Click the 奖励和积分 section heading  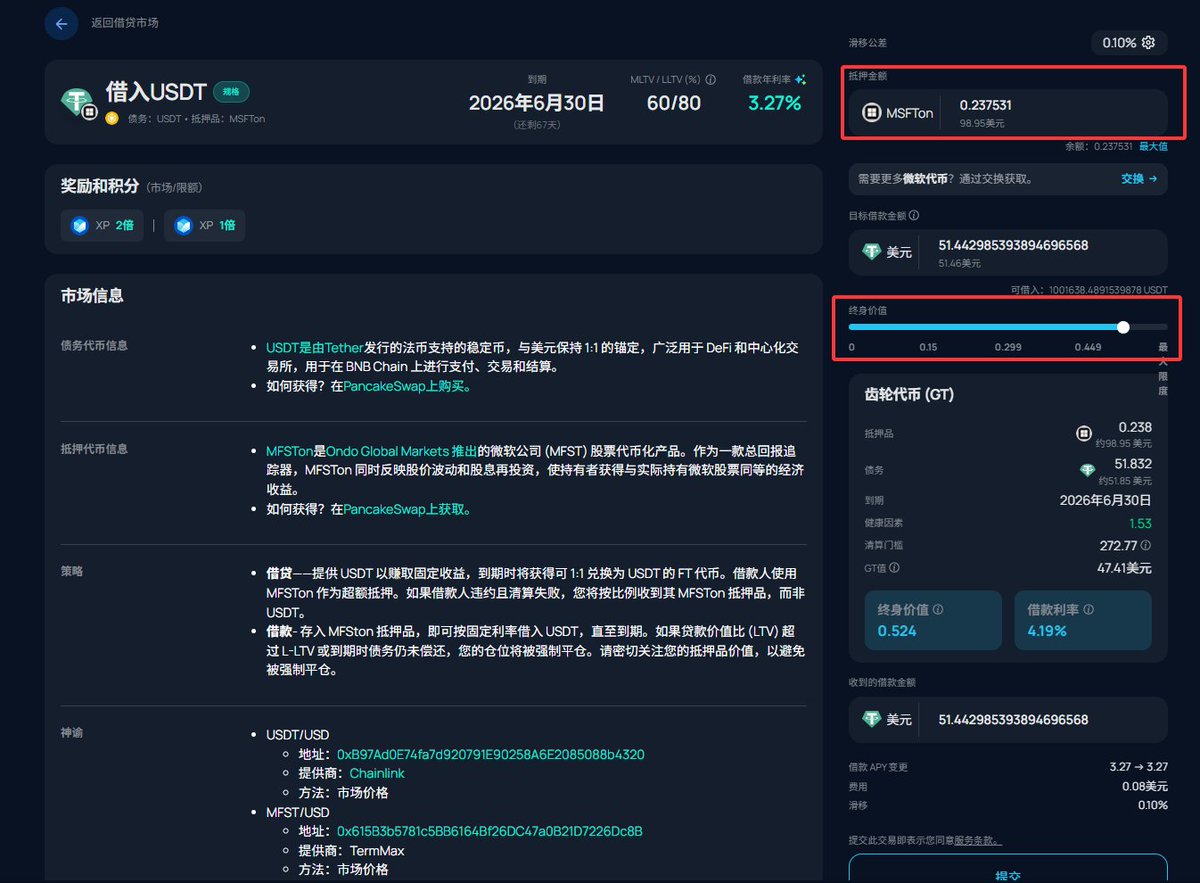[99, 186]
